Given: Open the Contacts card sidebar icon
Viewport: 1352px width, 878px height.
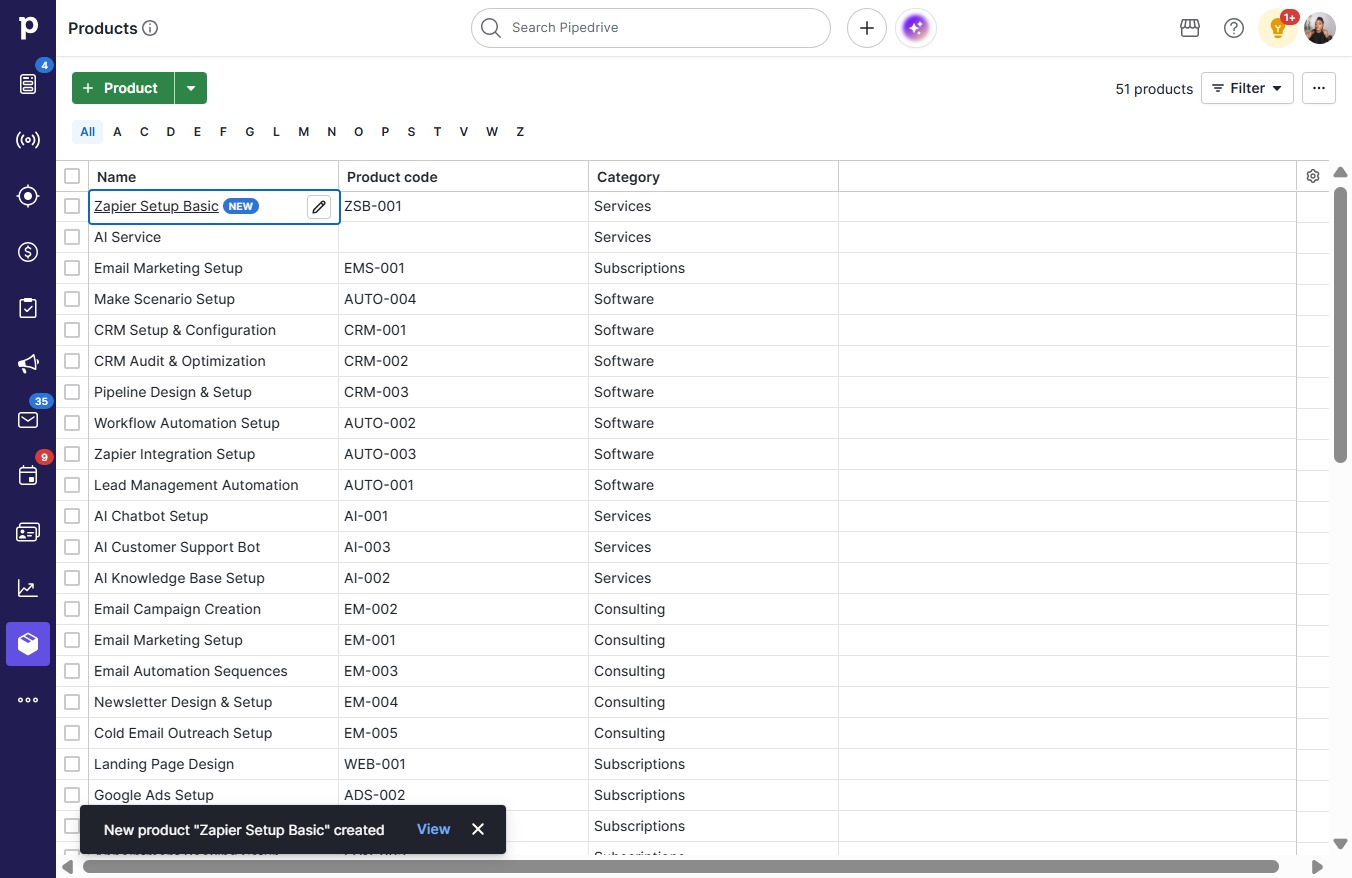Looking at the screenshot, I should point(28,532).
